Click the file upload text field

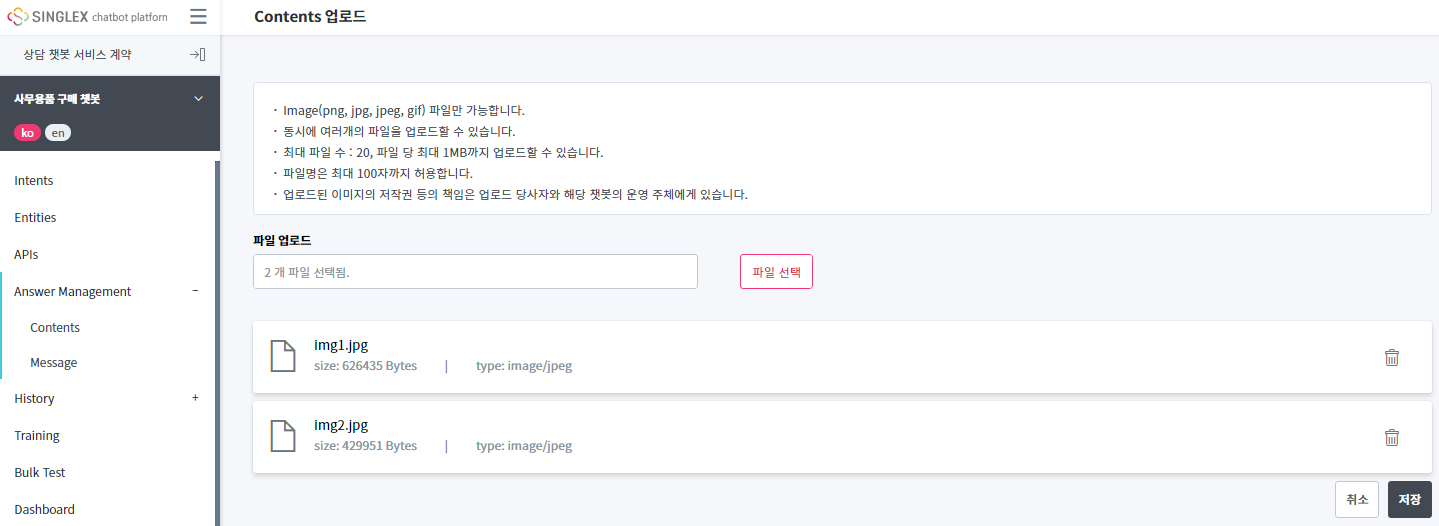(475, 272)
